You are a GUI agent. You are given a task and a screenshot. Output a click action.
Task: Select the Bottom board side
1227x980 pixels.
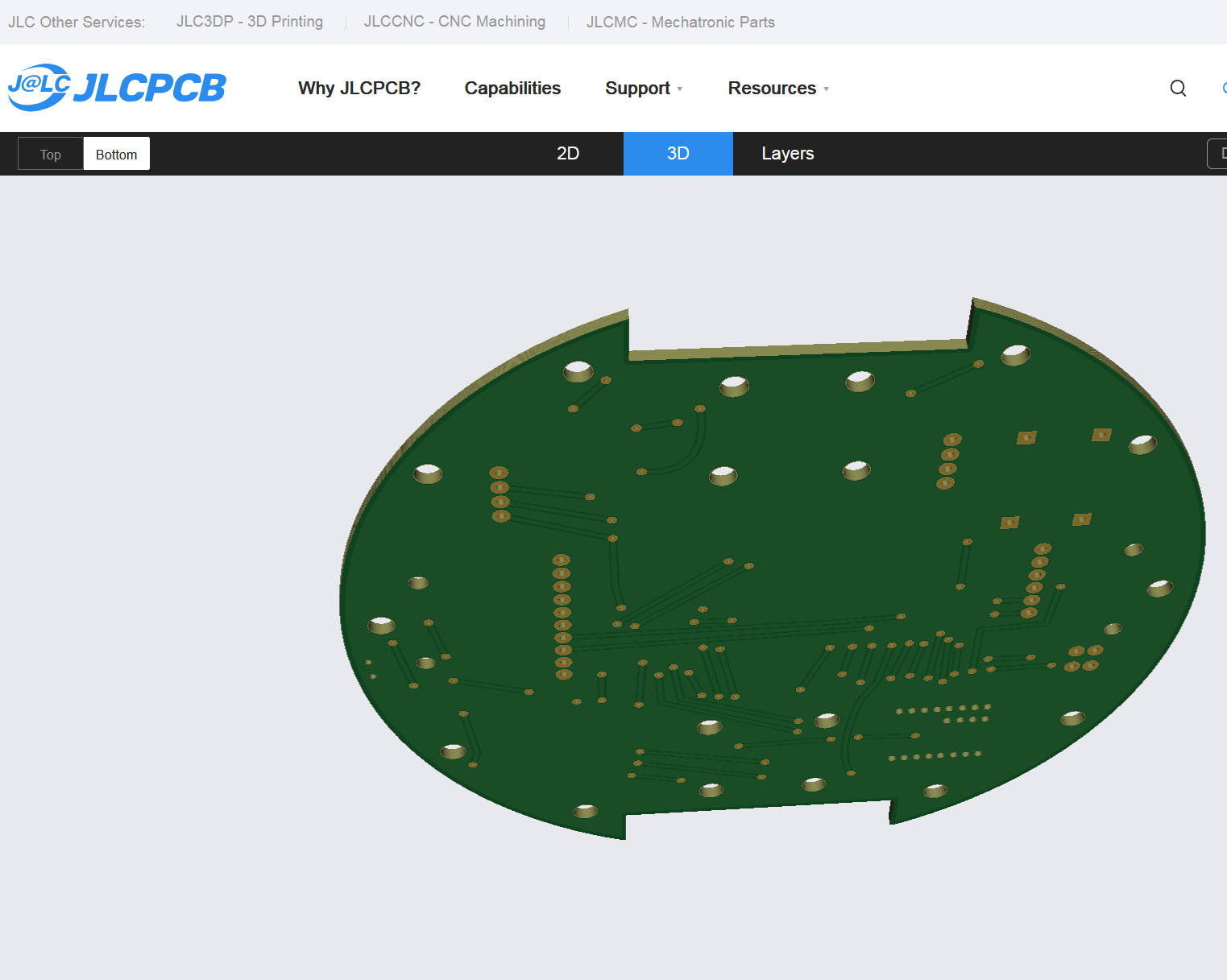(117, 154)
